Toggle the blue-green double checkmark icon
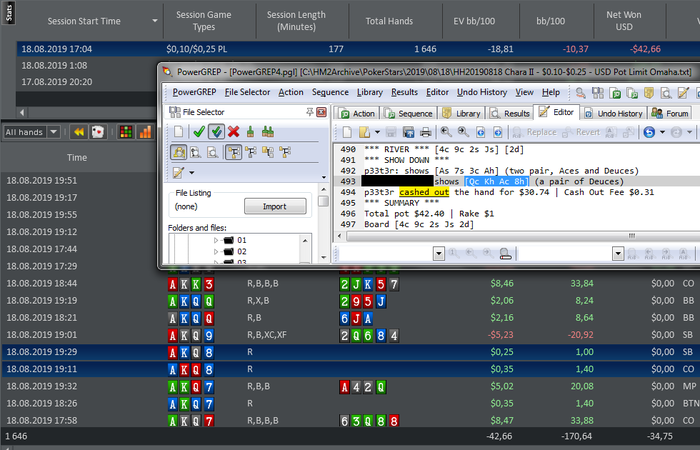700x450 pixels. (x=217, y=132)
